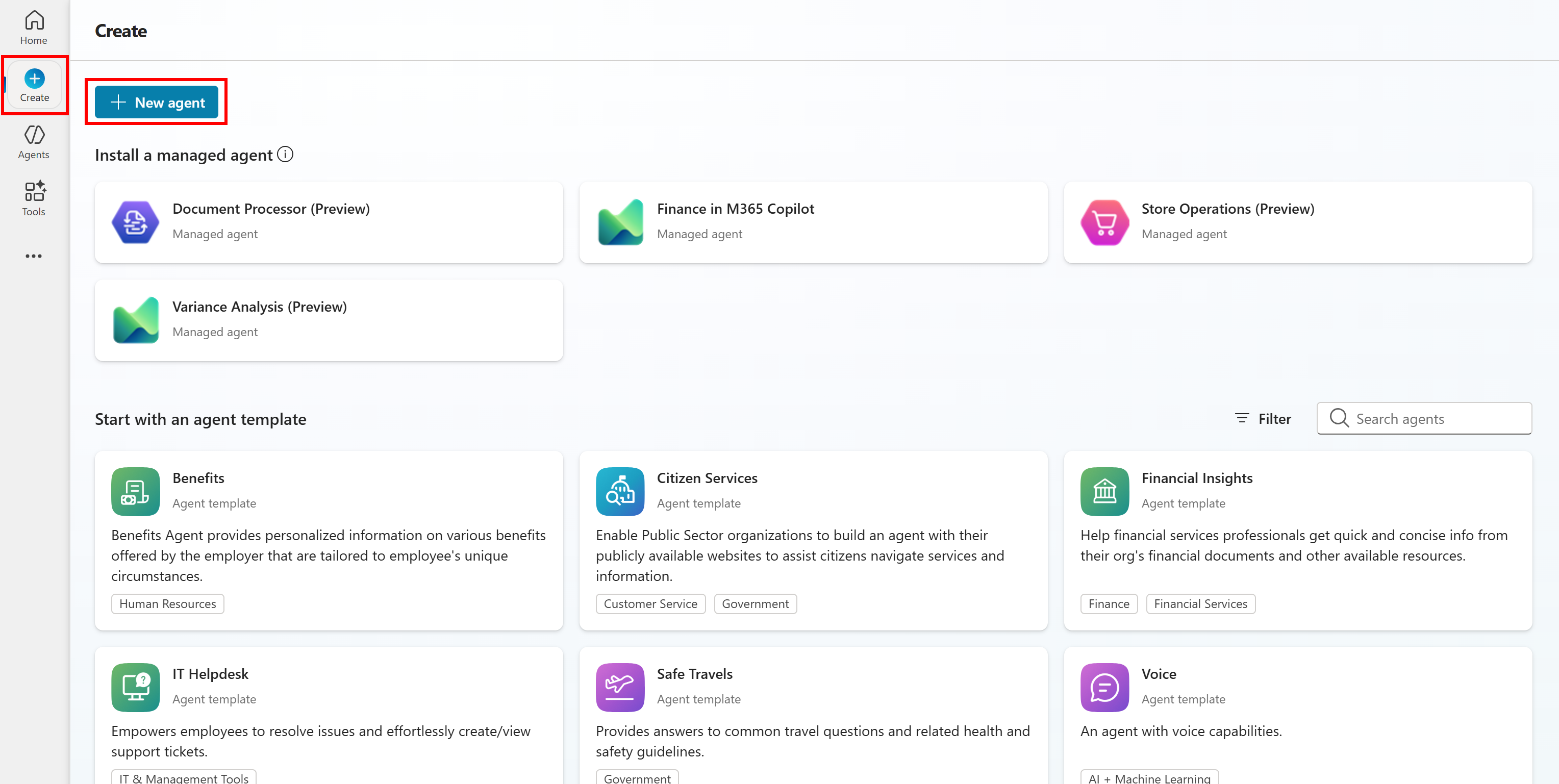This screenshot has width=1559, height=784.
Task: Click the Government tag on Citizen Services
Action: tap(755, 604)
